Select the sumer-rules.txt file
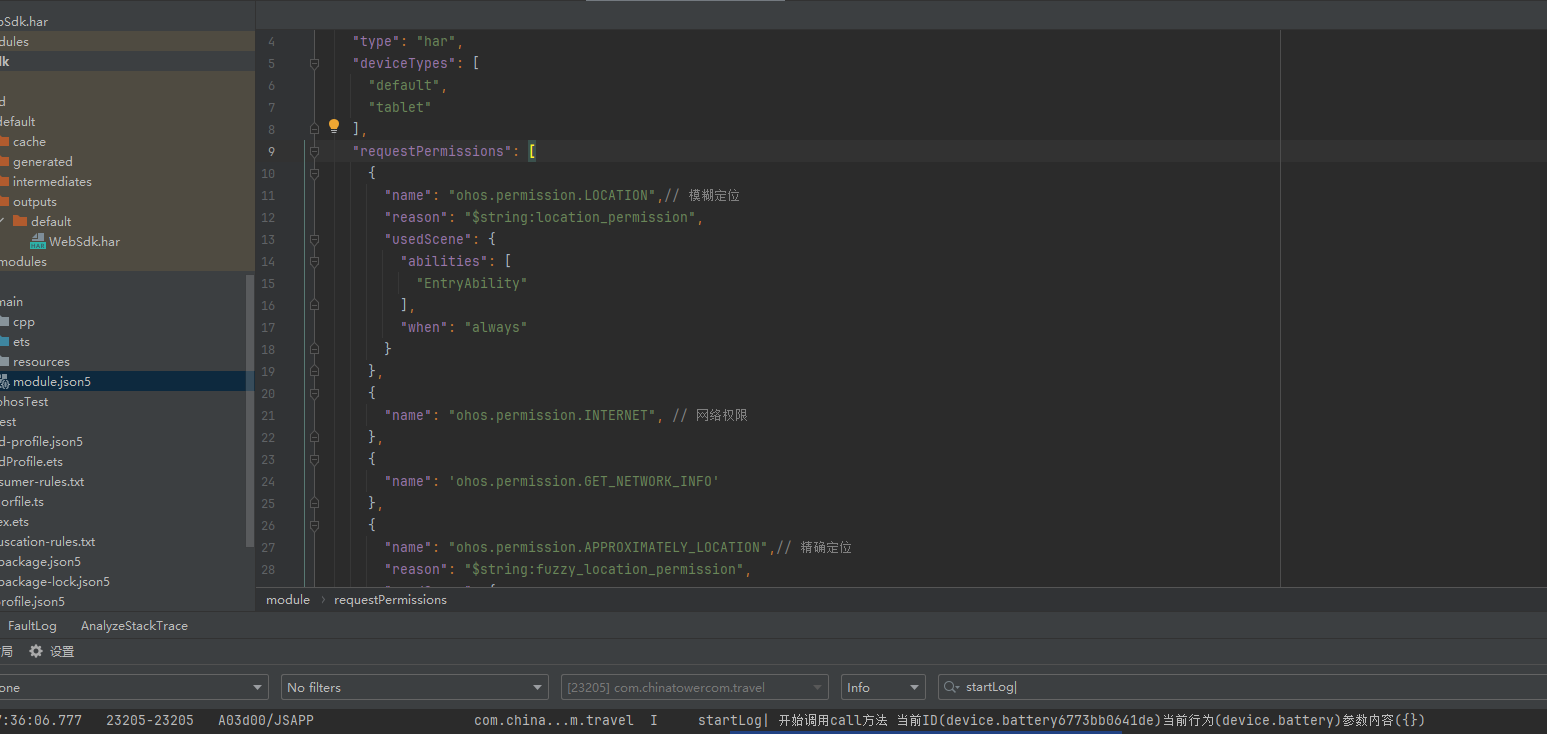The image size is (1547, 734). pos(42,482)
